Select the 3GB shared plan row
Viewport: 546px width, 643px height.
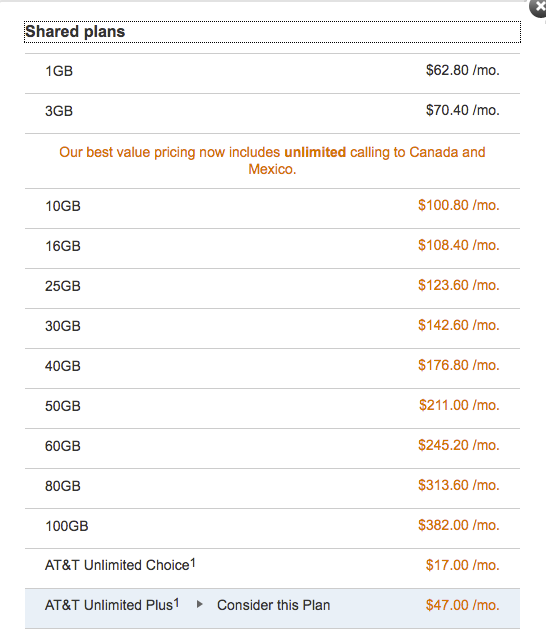click(272, 114)
